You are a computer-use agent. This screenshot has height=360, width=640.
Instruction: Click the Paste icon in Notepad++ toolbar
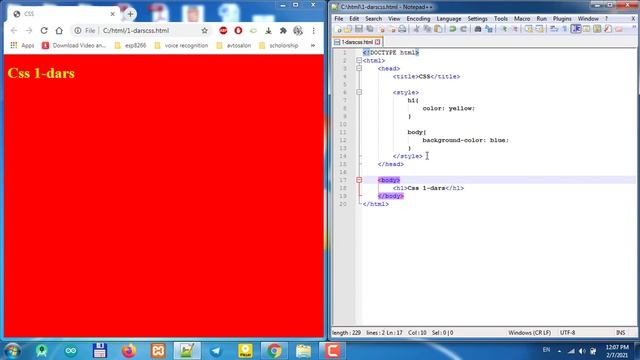click(x=438, y=29)
